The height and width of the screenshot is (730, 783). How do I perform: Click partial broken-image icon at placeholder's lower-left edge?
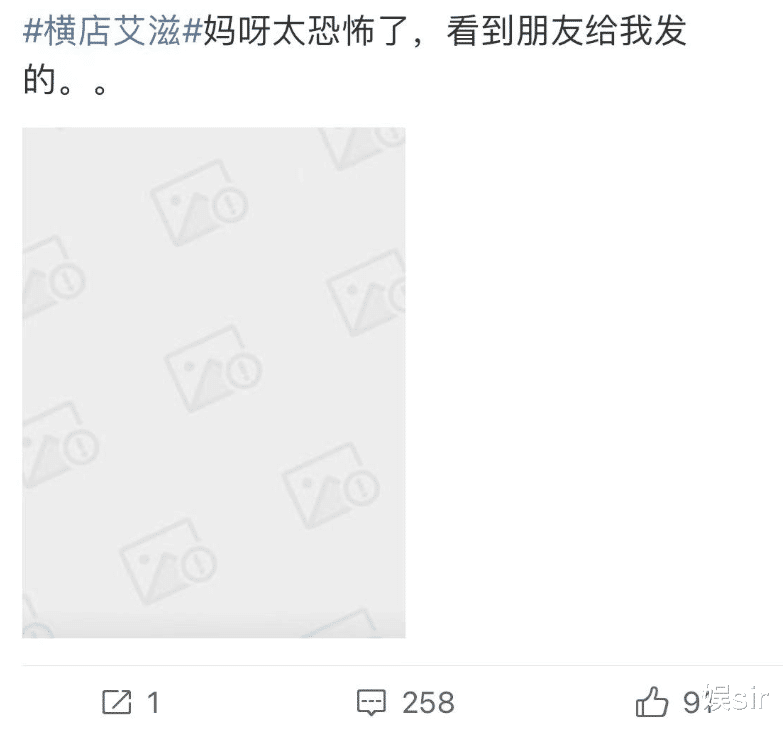pyautogui.click(x=60, y=444)
